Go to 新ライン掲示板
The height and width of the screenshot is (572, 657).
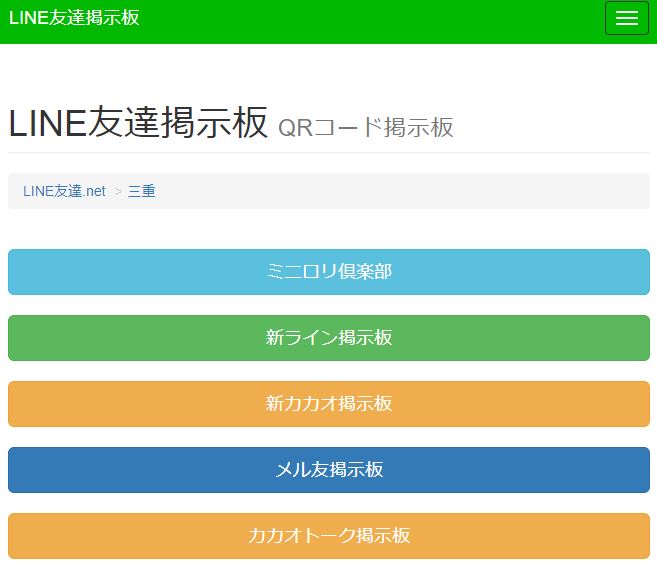click(x=329, y=338)
